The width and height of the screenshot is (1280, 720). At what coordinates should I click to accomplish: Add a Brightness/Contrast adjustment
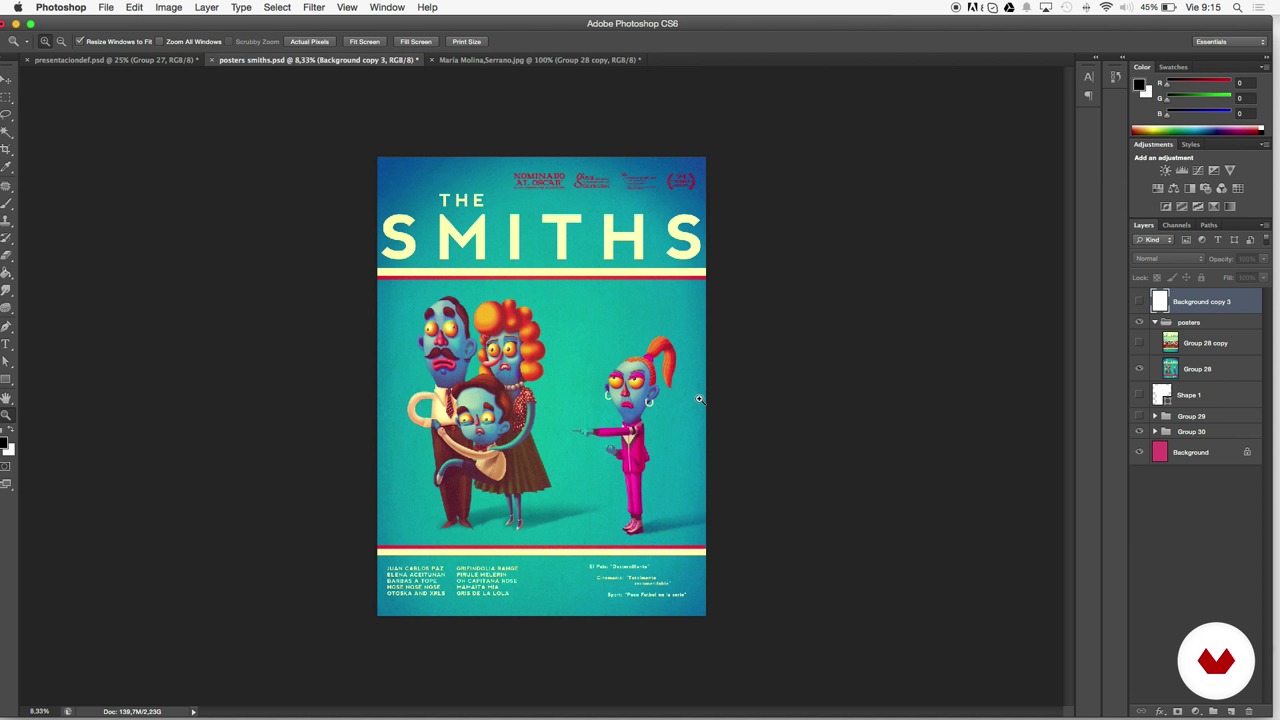point(1165,170)
